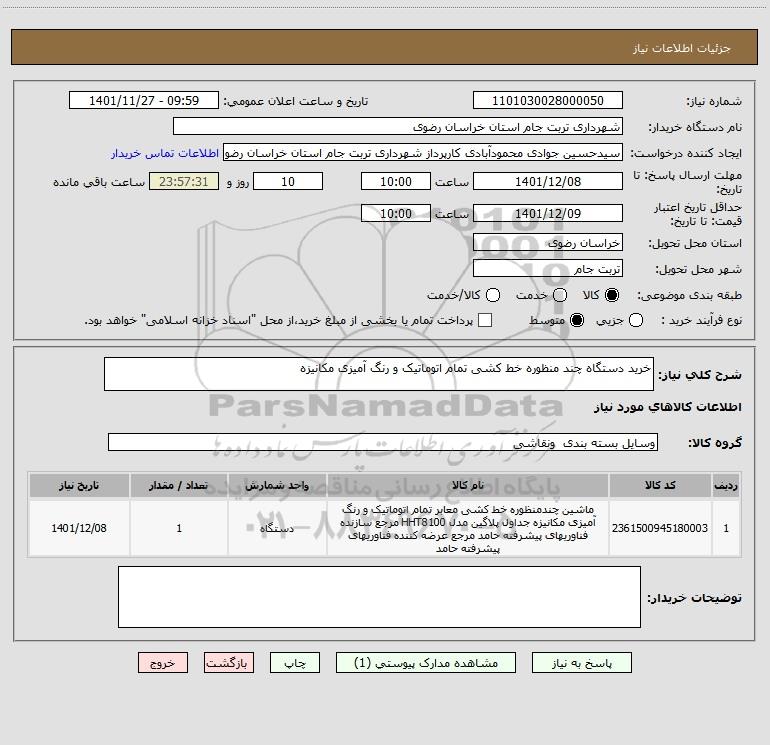770x745 pixels.
Task: Click the ساعت باقی مانده label
Action: [x=99, y=182]
